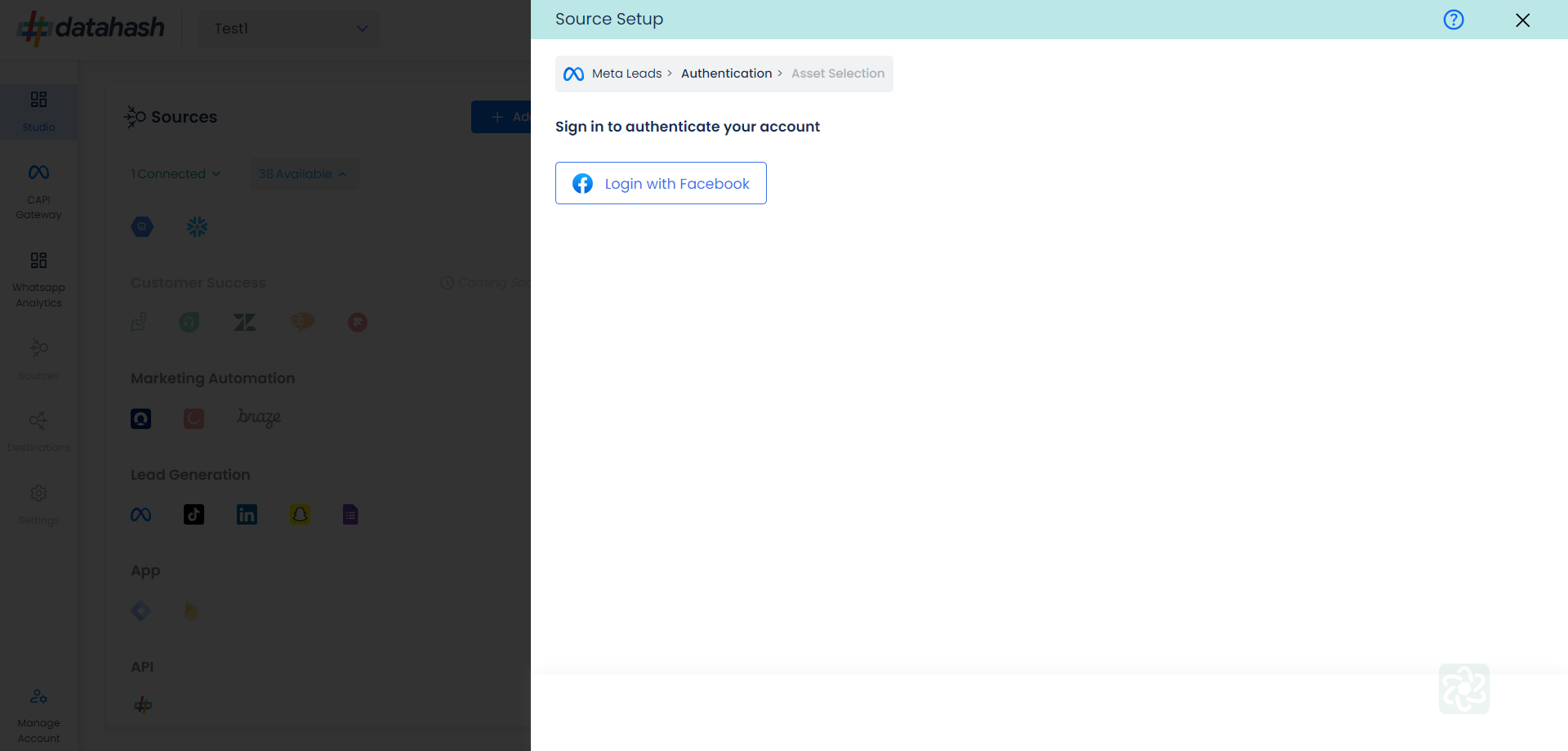Select the Google Forms source icon

pyautogui.click(x=350, y=515)
